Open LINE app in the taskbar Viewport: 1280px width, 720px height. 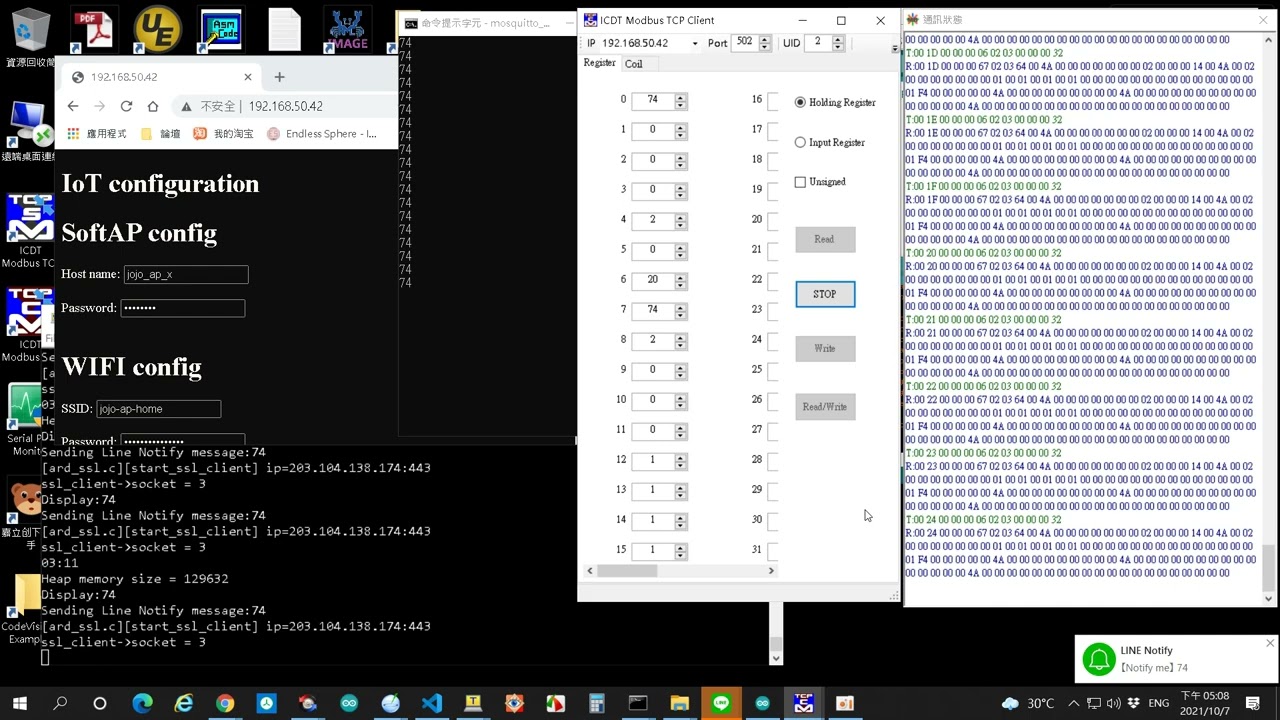tap(721, 703)
